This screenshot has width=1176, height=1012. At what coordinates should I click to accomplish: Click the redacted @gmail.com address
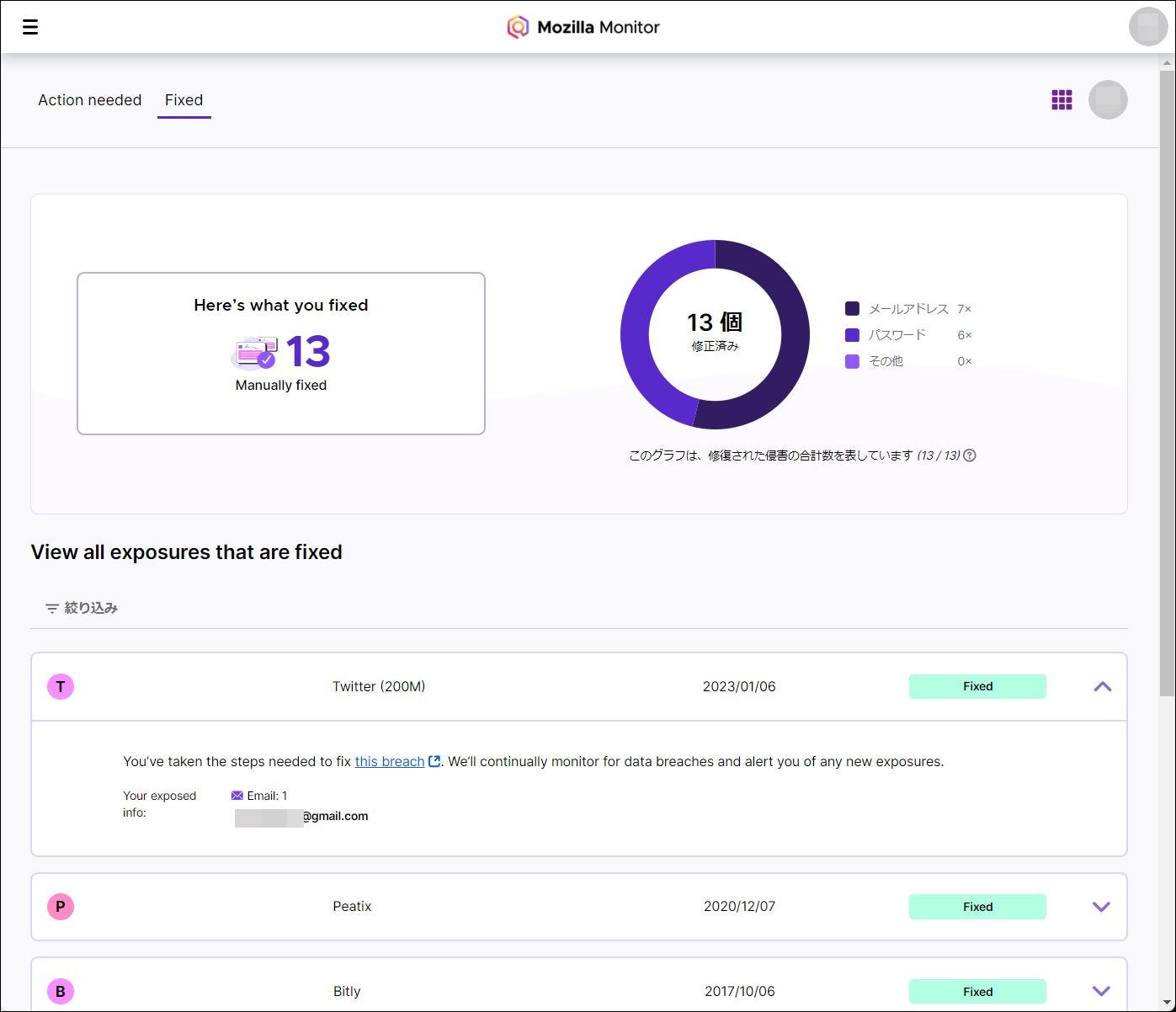pyautogui.click(x=301, y=817)
